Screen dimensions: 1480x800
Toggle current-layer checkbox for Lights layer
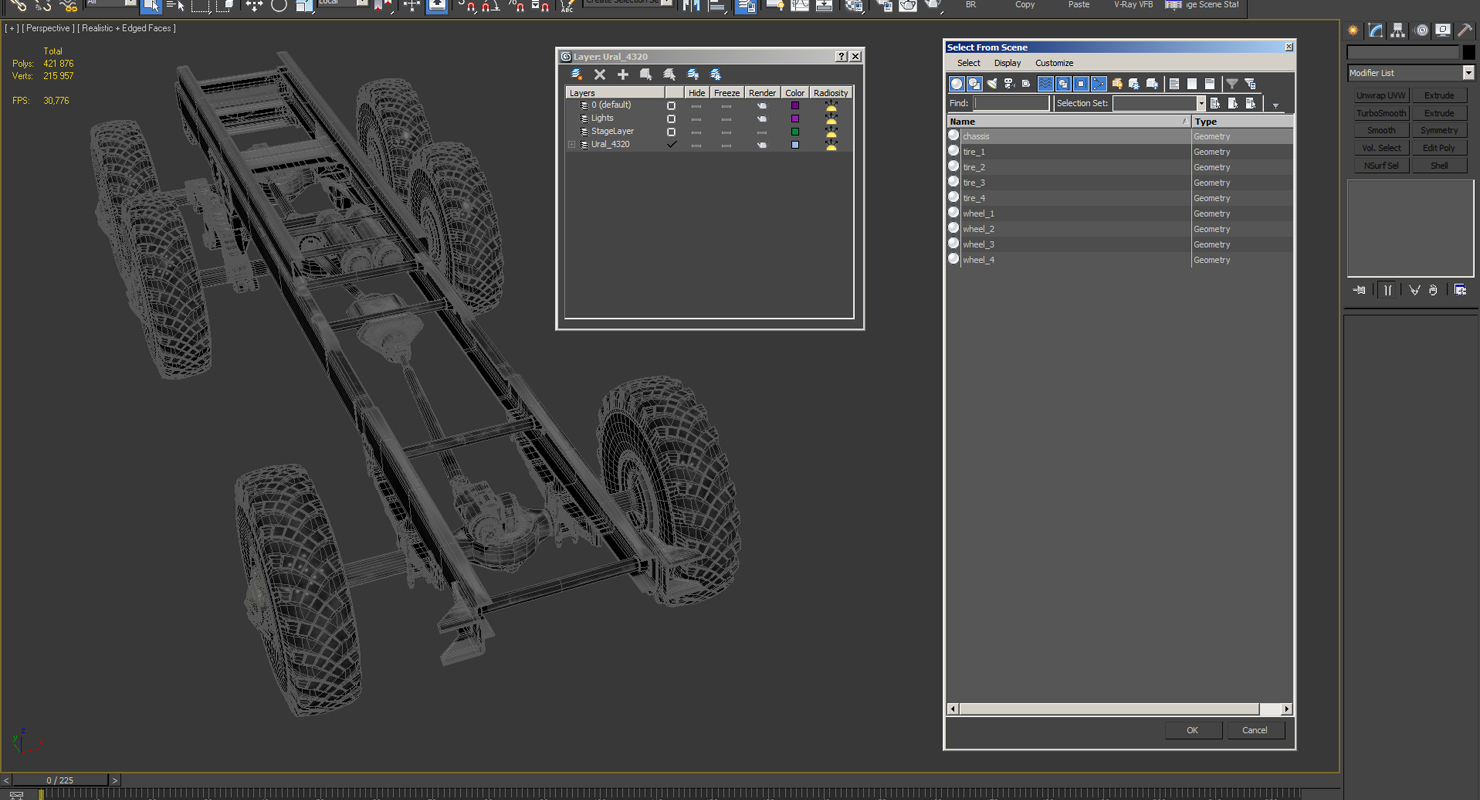coord(671,118)
